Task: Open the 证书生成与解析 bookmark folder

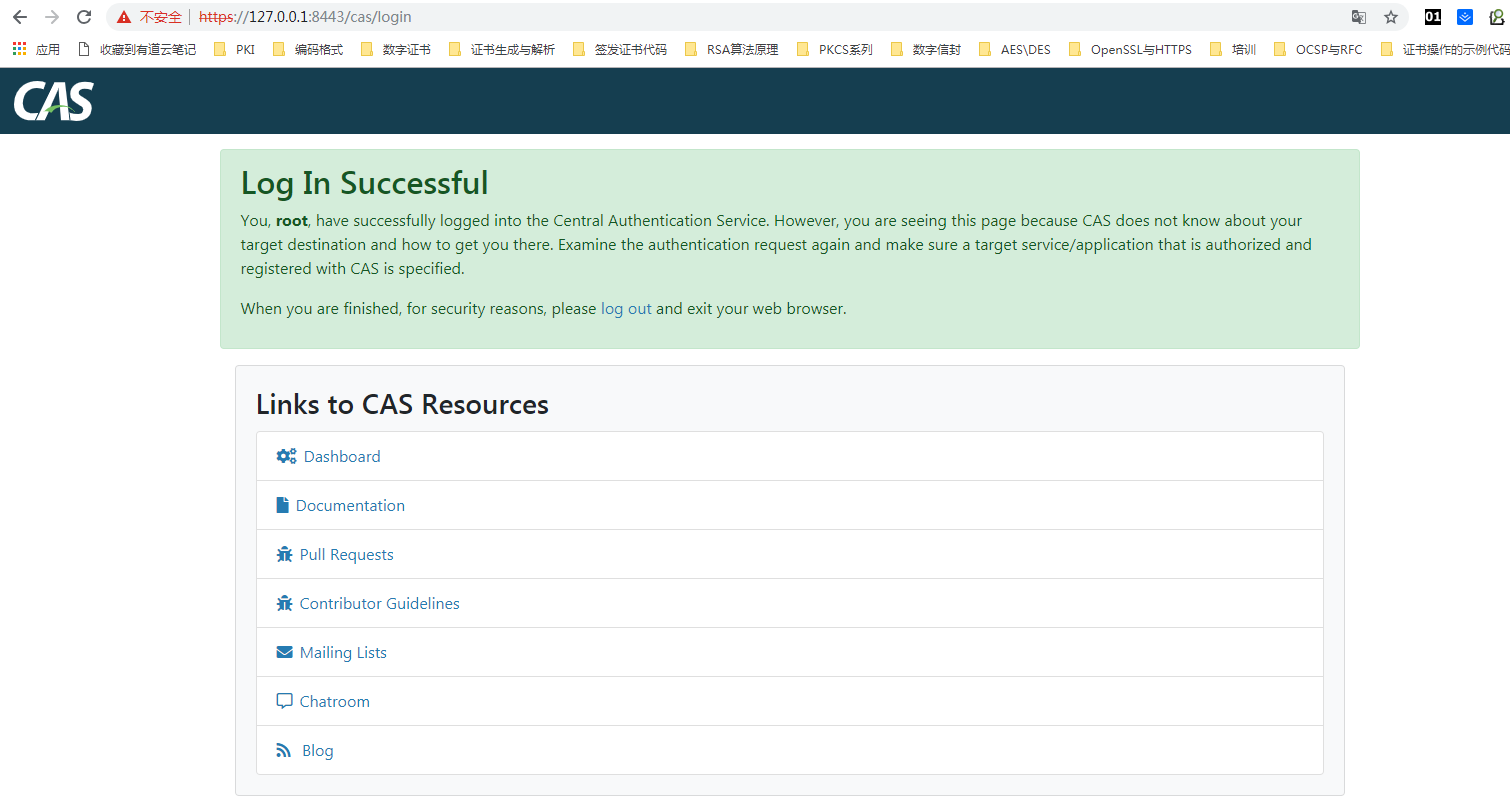Action: pyautogui.click(x=502, y=49)
